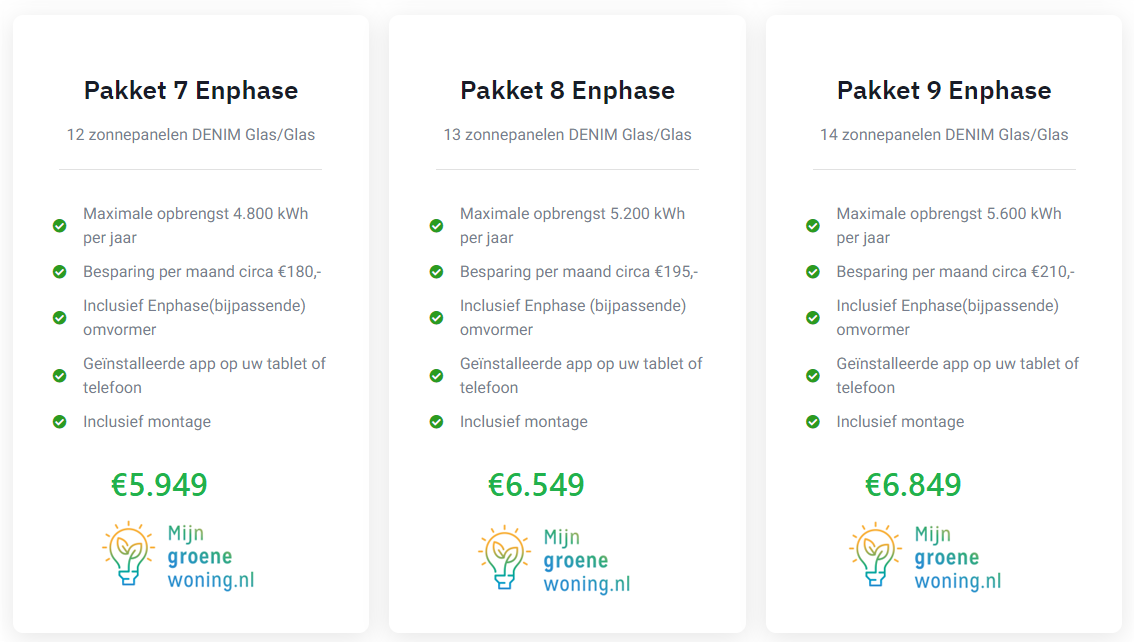Click Besparing per maand circa €180,- text
1134x642 pixels.
(x=202, y=272)
